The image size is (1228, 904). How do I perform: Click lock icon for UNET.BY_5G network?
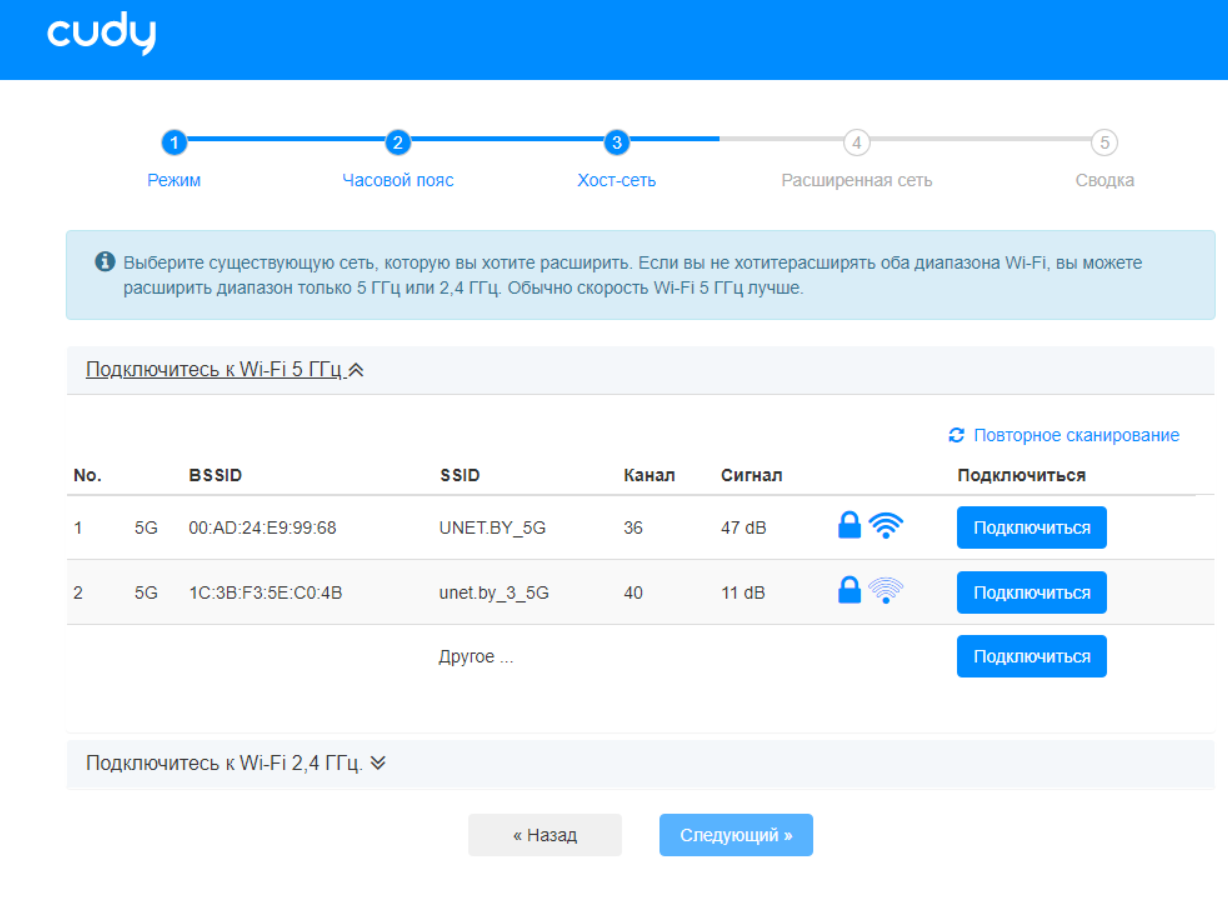pos(849,525)
